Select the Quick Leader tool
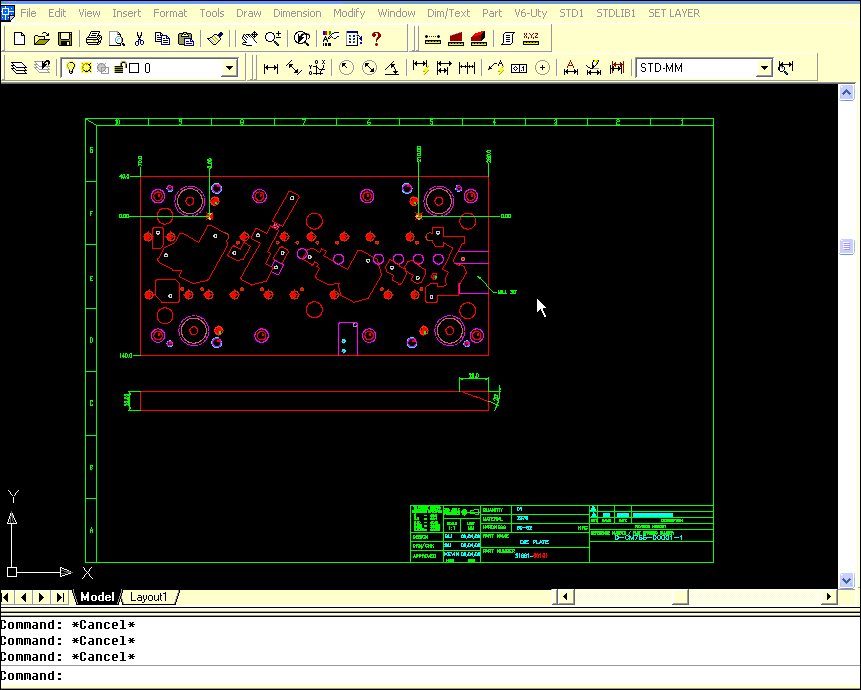The height and width of the screenshot is (690, 861). (x=496, y=68)
